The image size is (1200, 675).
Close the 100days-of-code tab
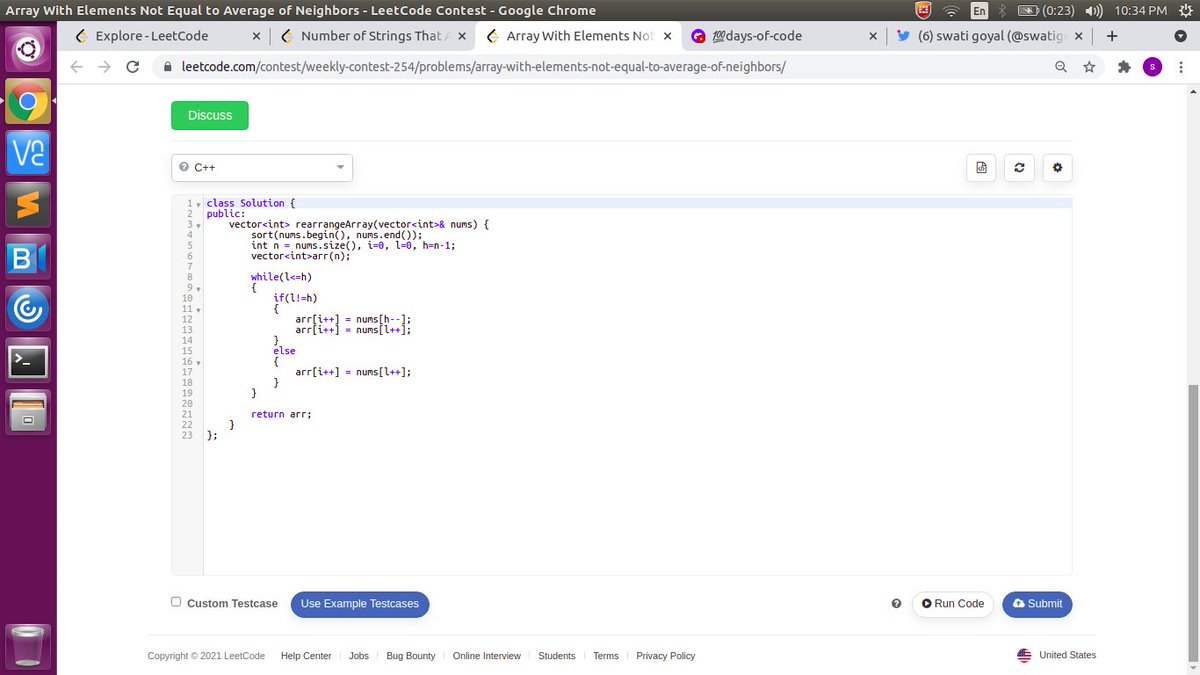(873, 36)
